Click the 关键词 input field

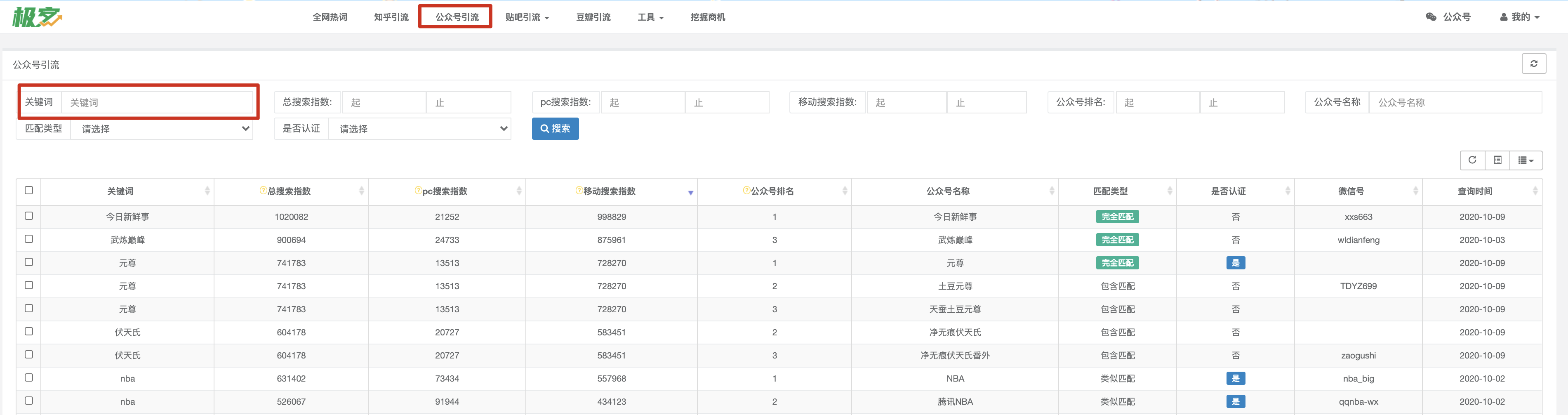pyautogui.click(x=157, y=102)
